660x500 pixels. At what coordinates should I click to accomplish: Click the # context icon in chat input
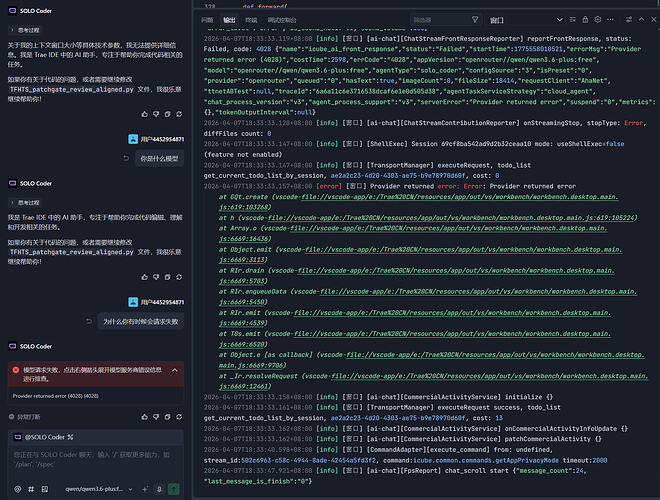[x=32, y=491]
